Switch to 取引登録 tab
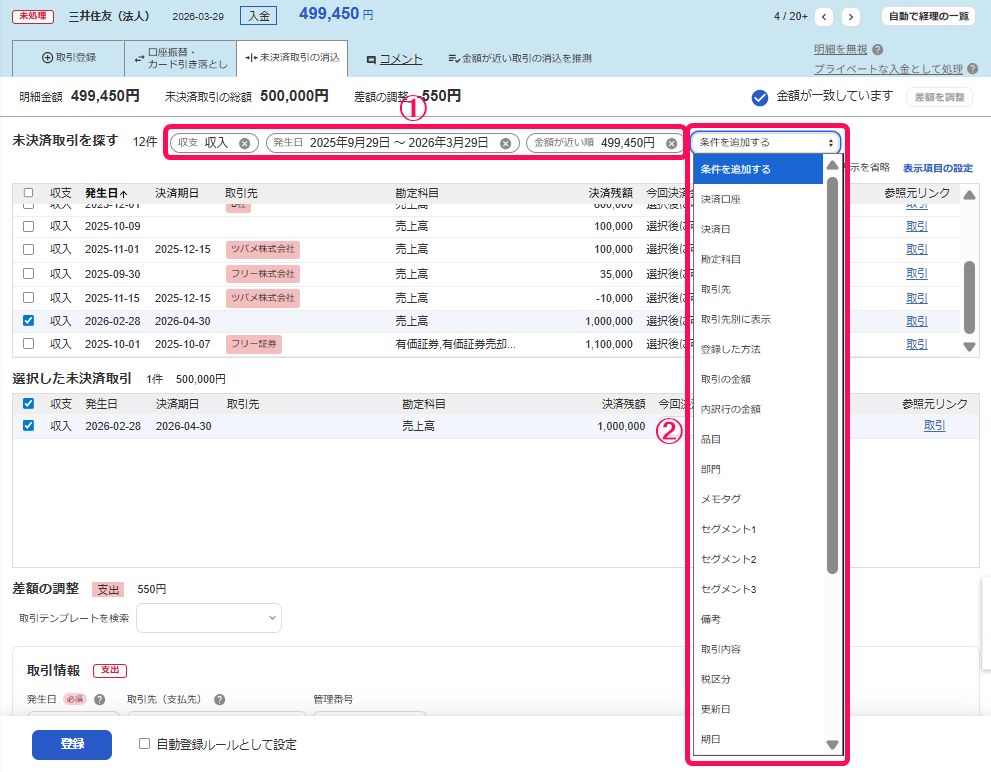The image size is (991, 772). [68, 58]
